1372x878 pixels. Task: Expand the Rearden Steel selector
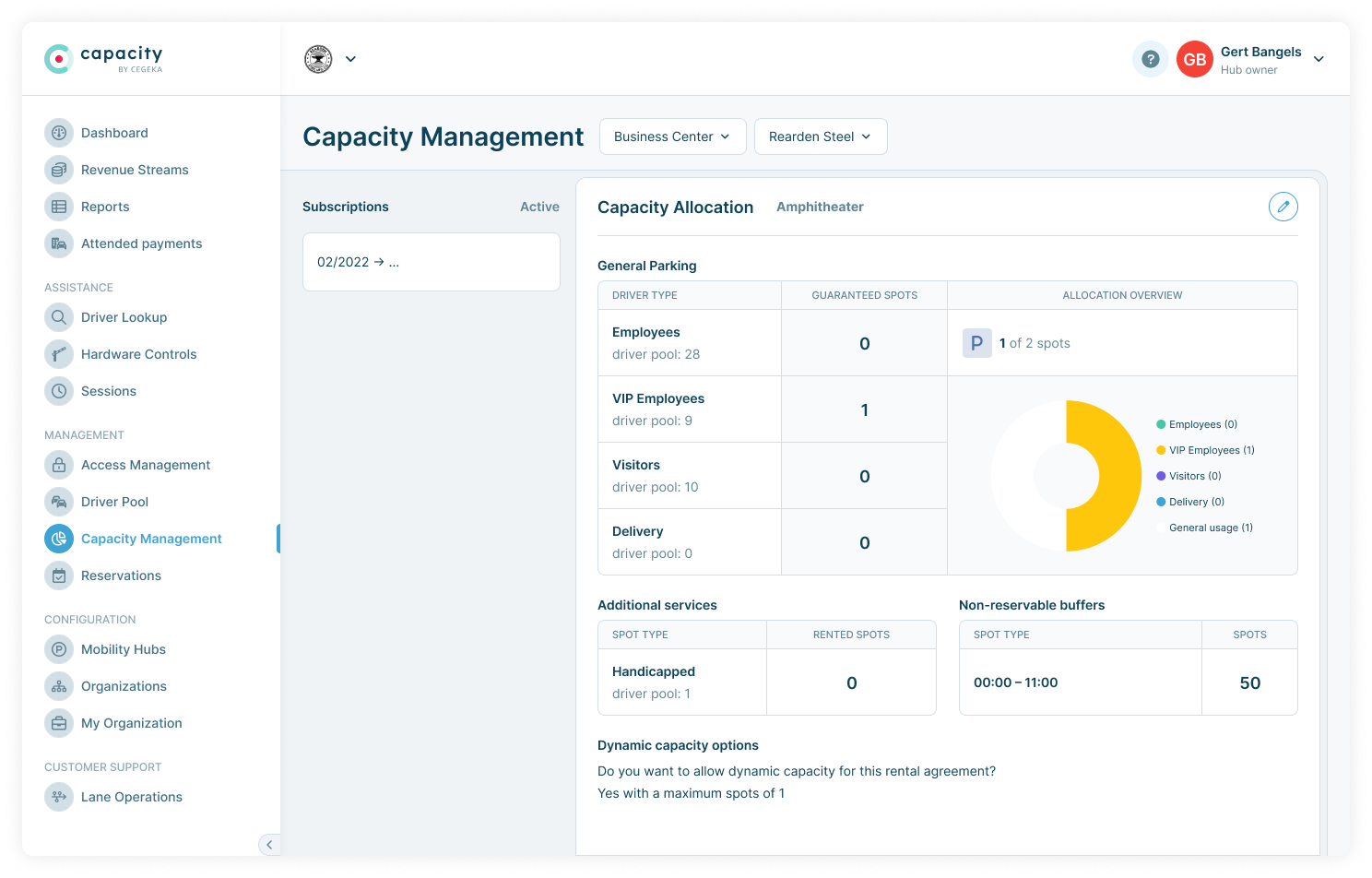(x=820, y=136)
